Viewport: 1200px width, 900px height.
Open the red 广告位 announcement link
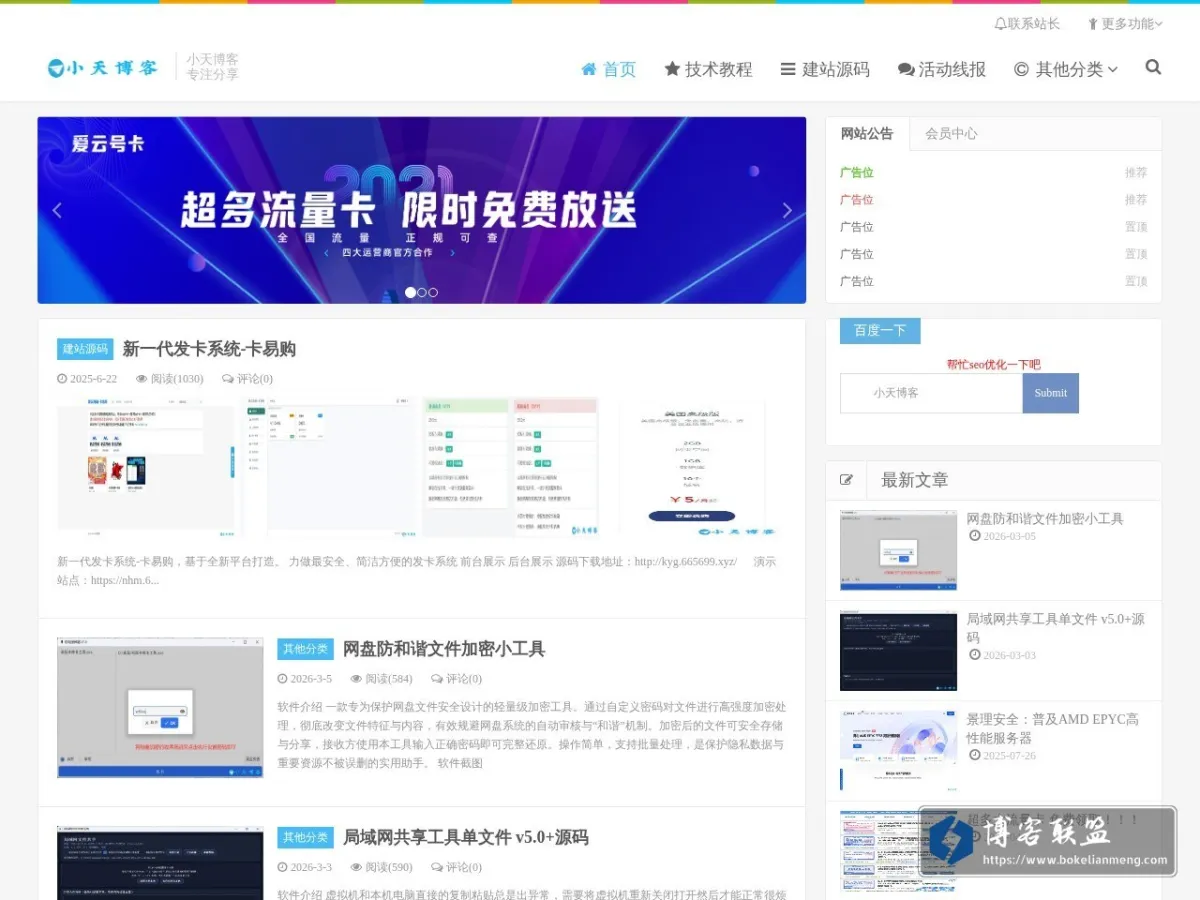tap(857, 200)
